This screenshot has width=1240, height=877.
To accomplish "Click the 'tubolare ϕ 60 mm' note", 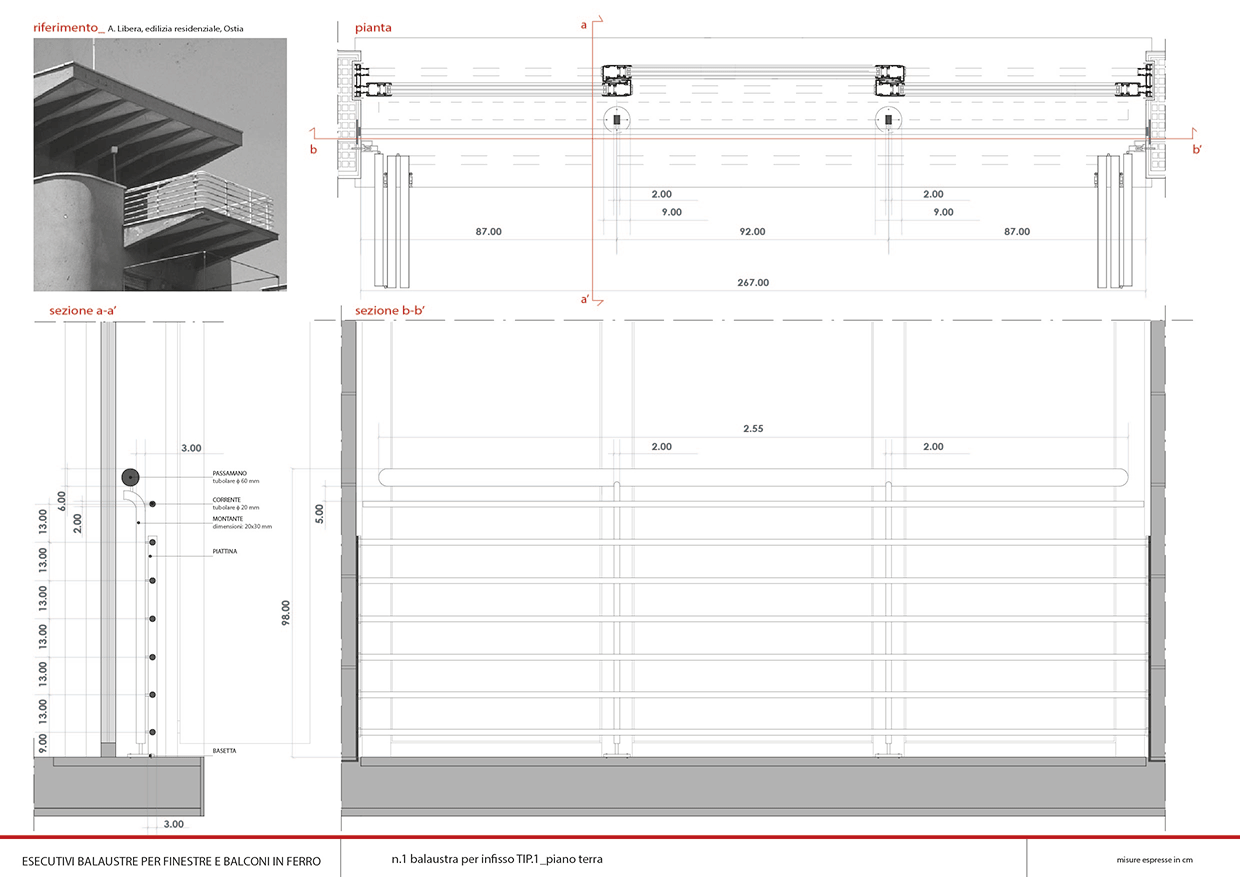I will (236, 481).
